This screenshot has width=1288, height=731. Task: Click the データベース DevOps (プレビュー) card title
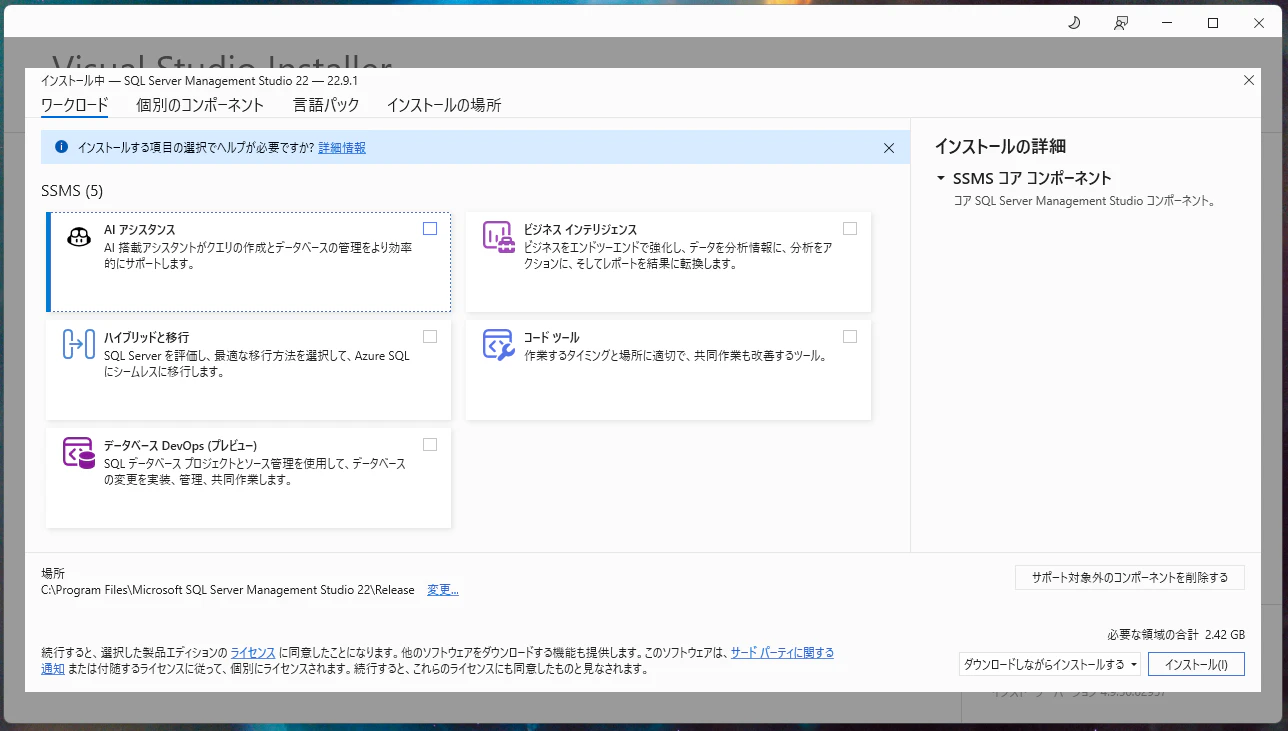point(181,445)
